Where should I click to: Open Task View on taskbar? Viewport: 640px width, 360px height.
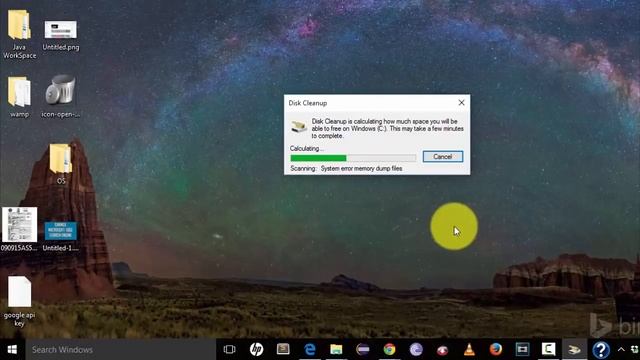pyautogui.click(x=229, y=349)
